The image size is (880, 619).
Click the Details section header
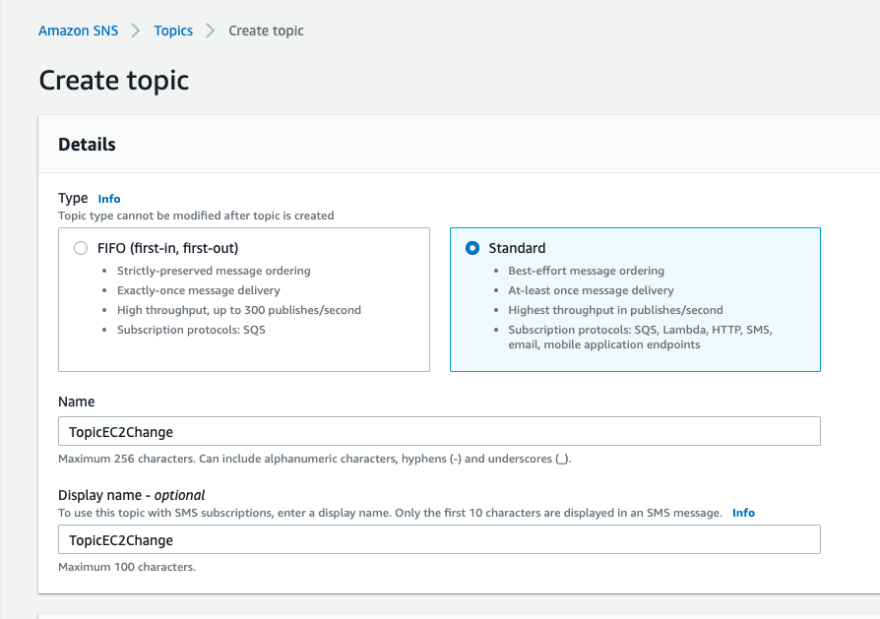[x=87, y=144]
